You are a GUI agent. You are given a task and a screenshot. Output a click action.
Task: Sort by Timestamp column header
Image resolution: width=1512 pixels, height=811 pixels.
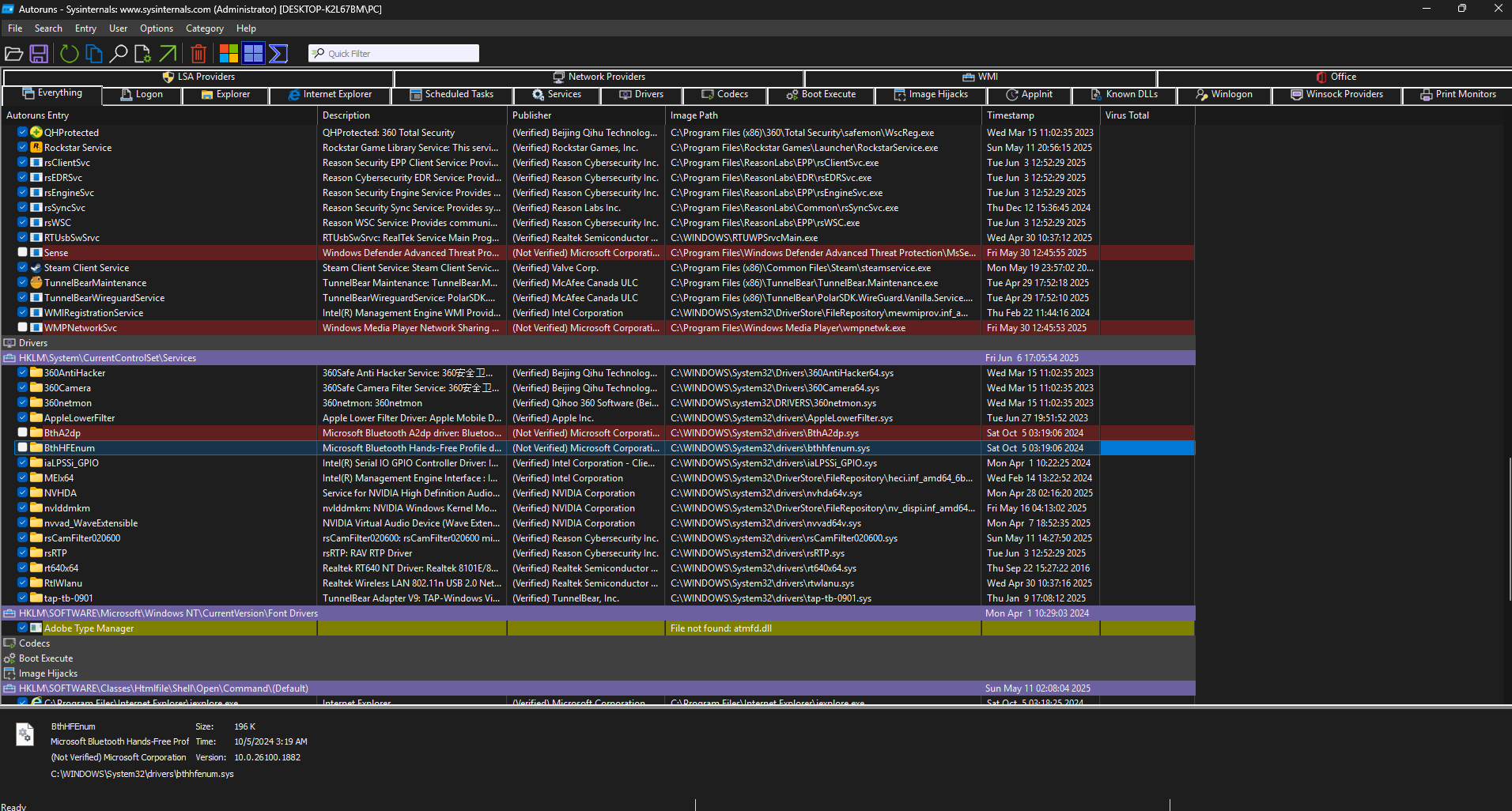(x=1040, y=115)
